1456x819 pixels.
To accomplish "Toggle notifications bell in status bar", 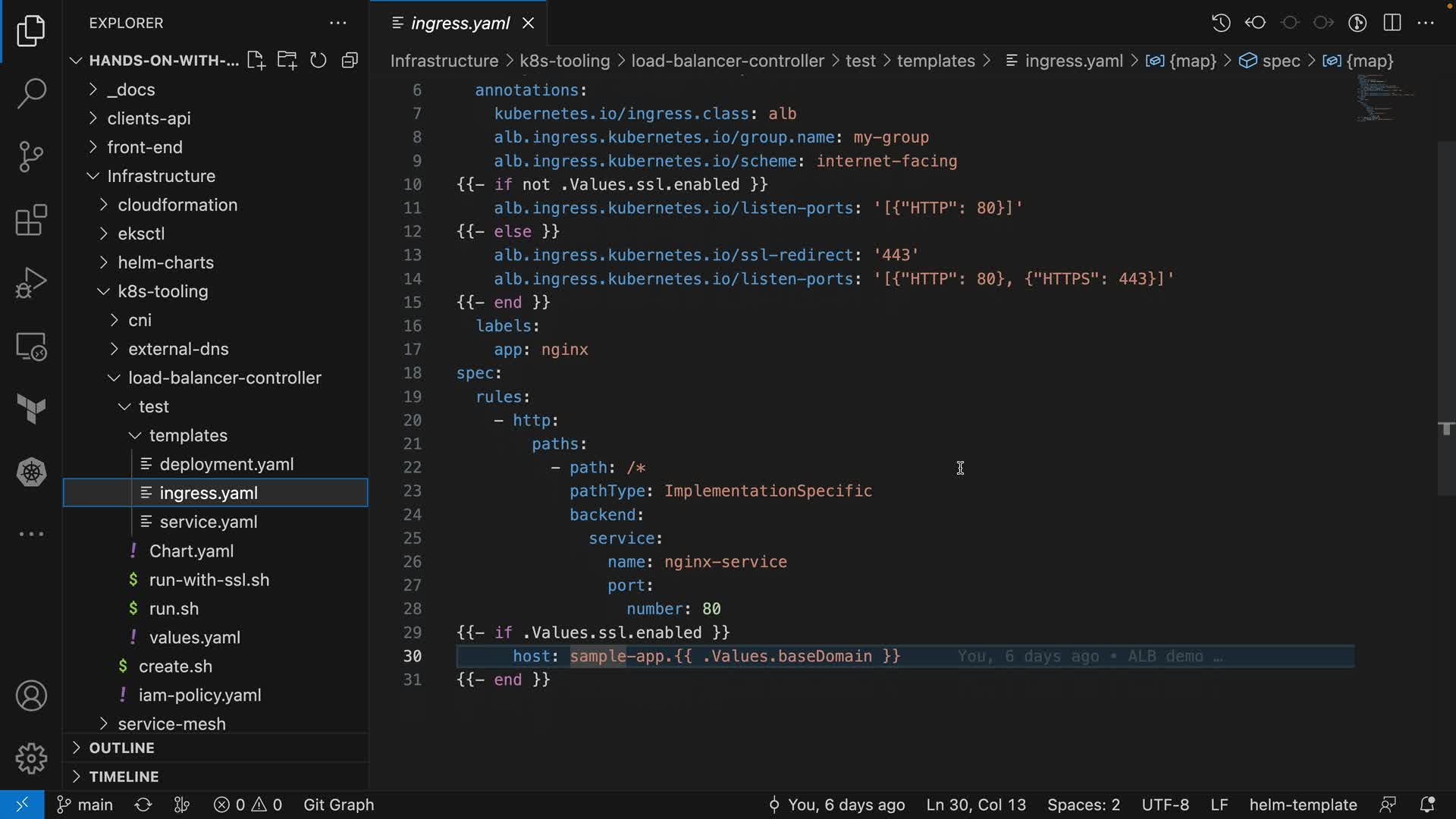I will click(1427, 805).
